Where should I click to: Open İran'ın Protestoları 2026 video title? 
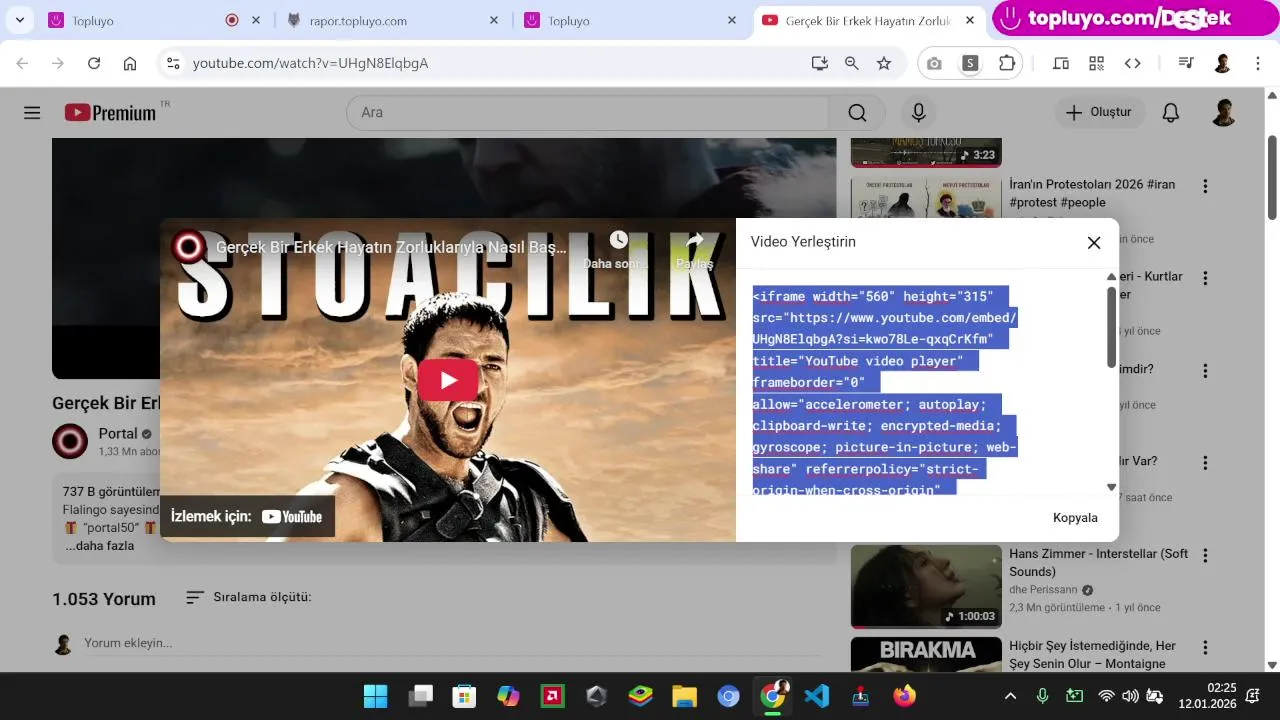point(1092,193)
